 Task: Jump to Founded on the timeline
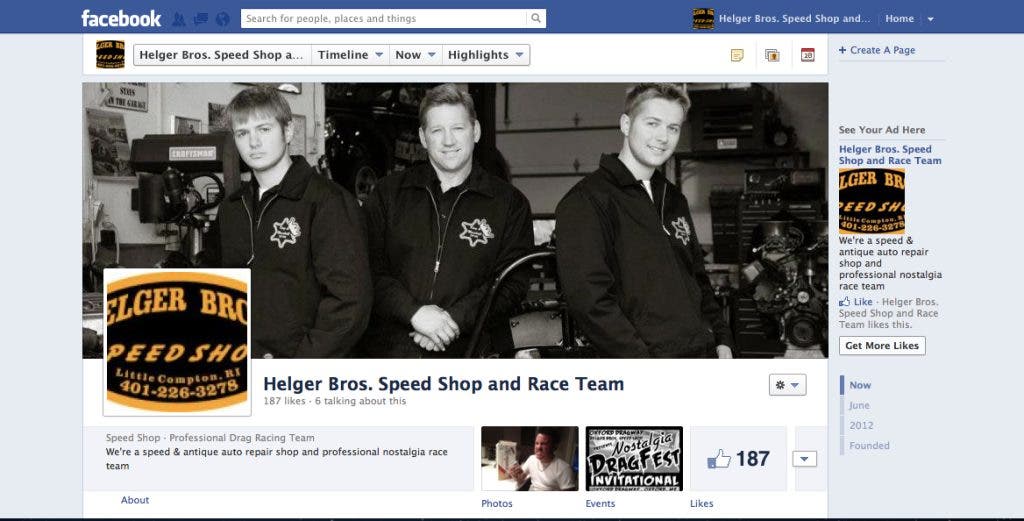(869, 446)
